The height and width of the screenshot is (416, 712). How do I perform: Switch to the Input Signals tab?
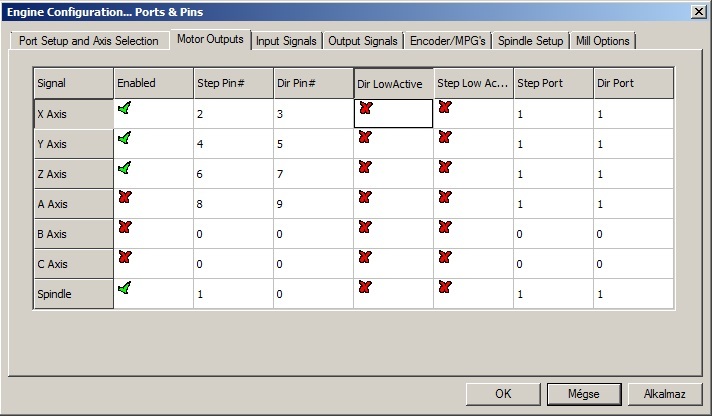[x=286, y=41]
